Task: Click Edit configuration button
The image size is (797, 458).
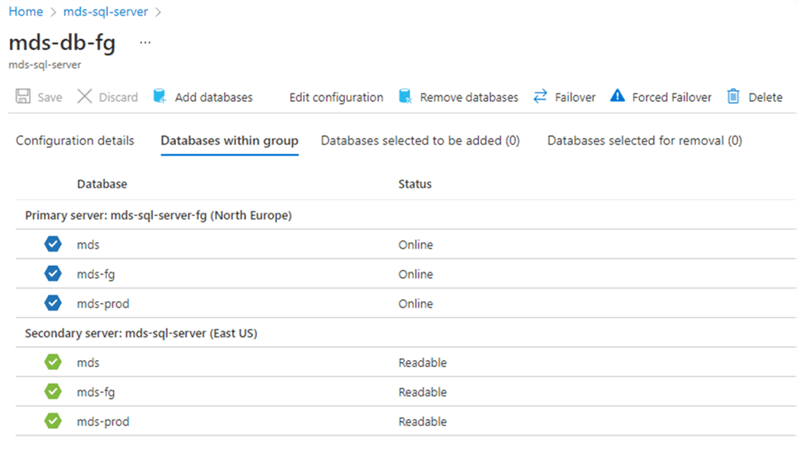Action: tap(336, 97)
